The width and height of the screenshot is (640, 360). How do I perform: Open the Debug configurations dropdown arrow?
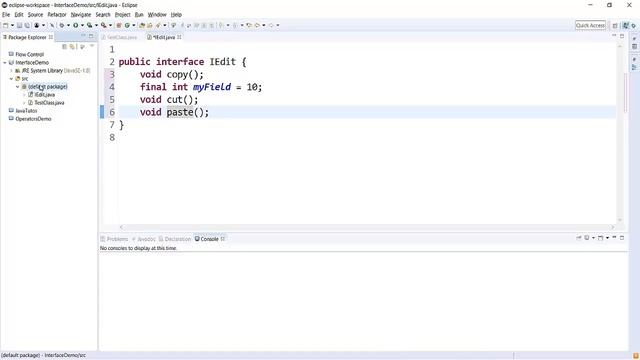pyautogui.click(x=68, y=25)
